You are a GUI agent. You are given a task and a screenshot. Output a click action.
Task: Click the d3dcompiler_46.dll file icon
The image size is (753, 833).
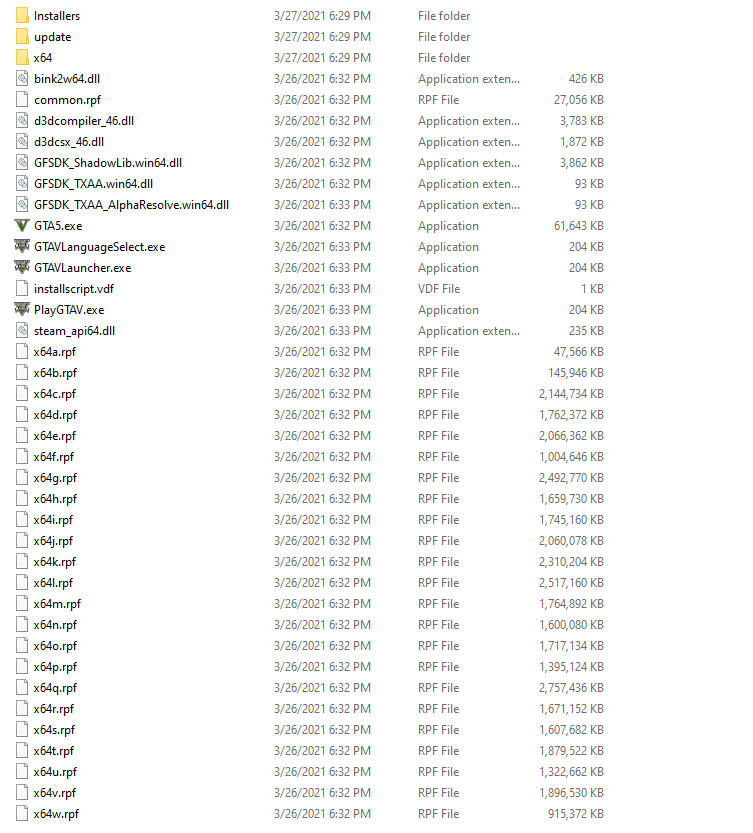(22, 121)
